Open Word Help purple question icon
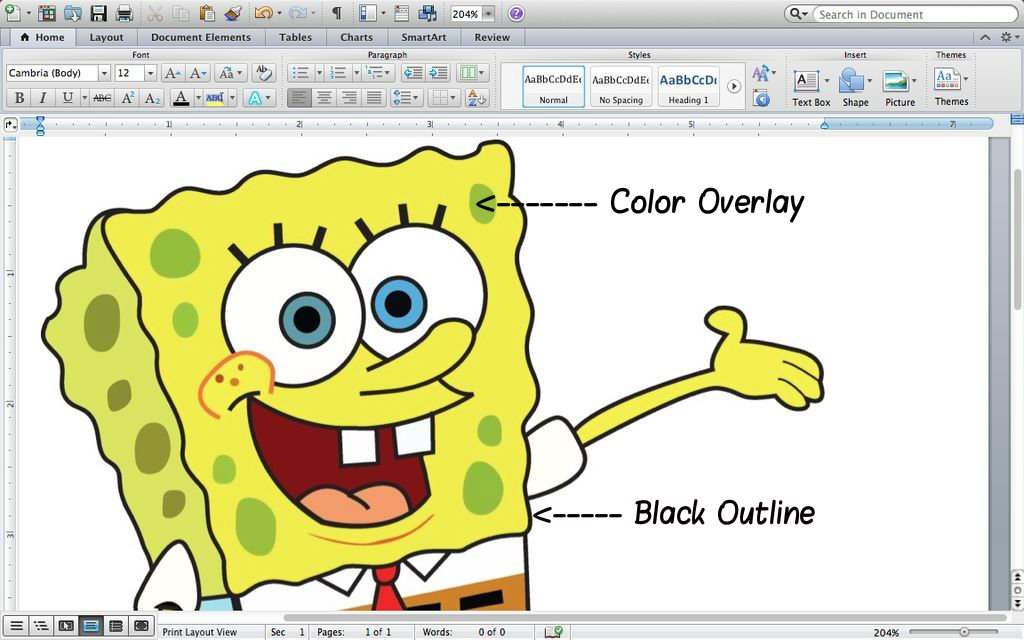1024x640 pixels. click(516, 14)
